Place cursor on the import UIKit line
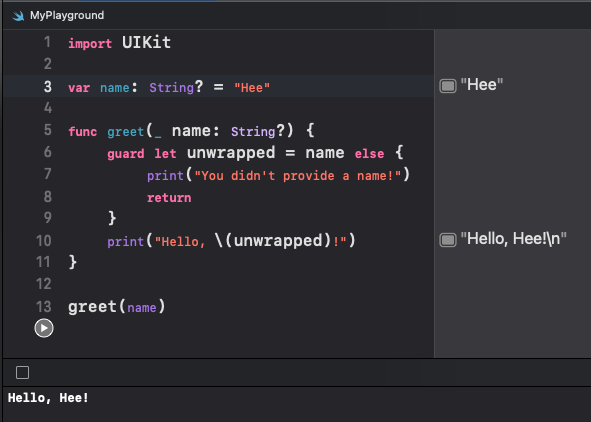 tap(119, 43)
